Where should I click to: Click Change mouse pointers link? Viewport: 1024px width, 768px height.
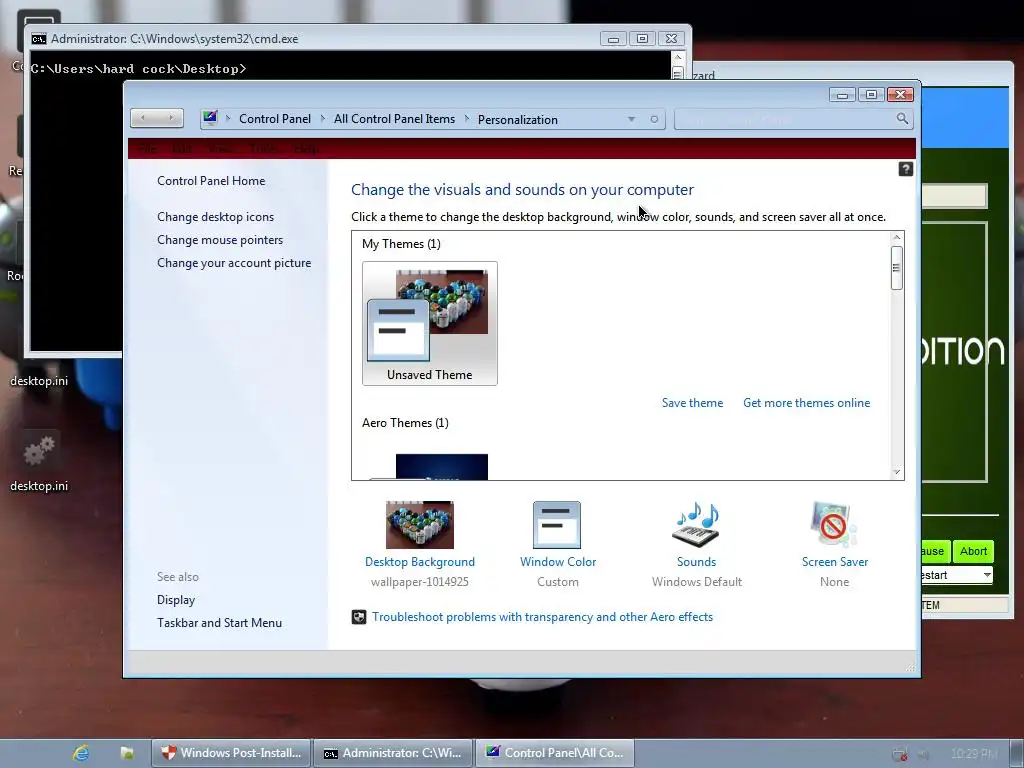pos(220,240)
